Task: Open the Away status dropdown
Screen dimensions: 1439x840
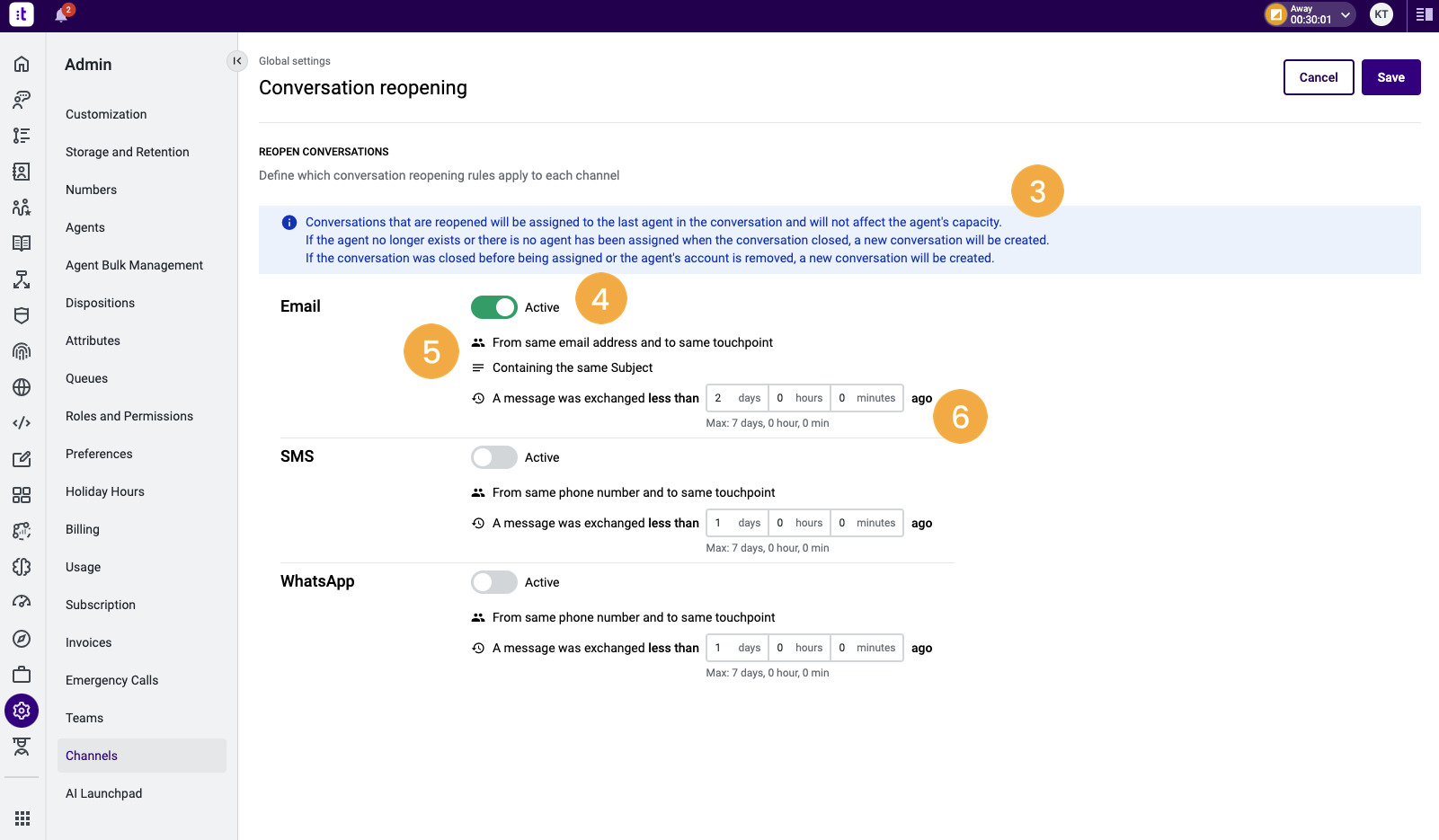Action: pos(1310,14)
